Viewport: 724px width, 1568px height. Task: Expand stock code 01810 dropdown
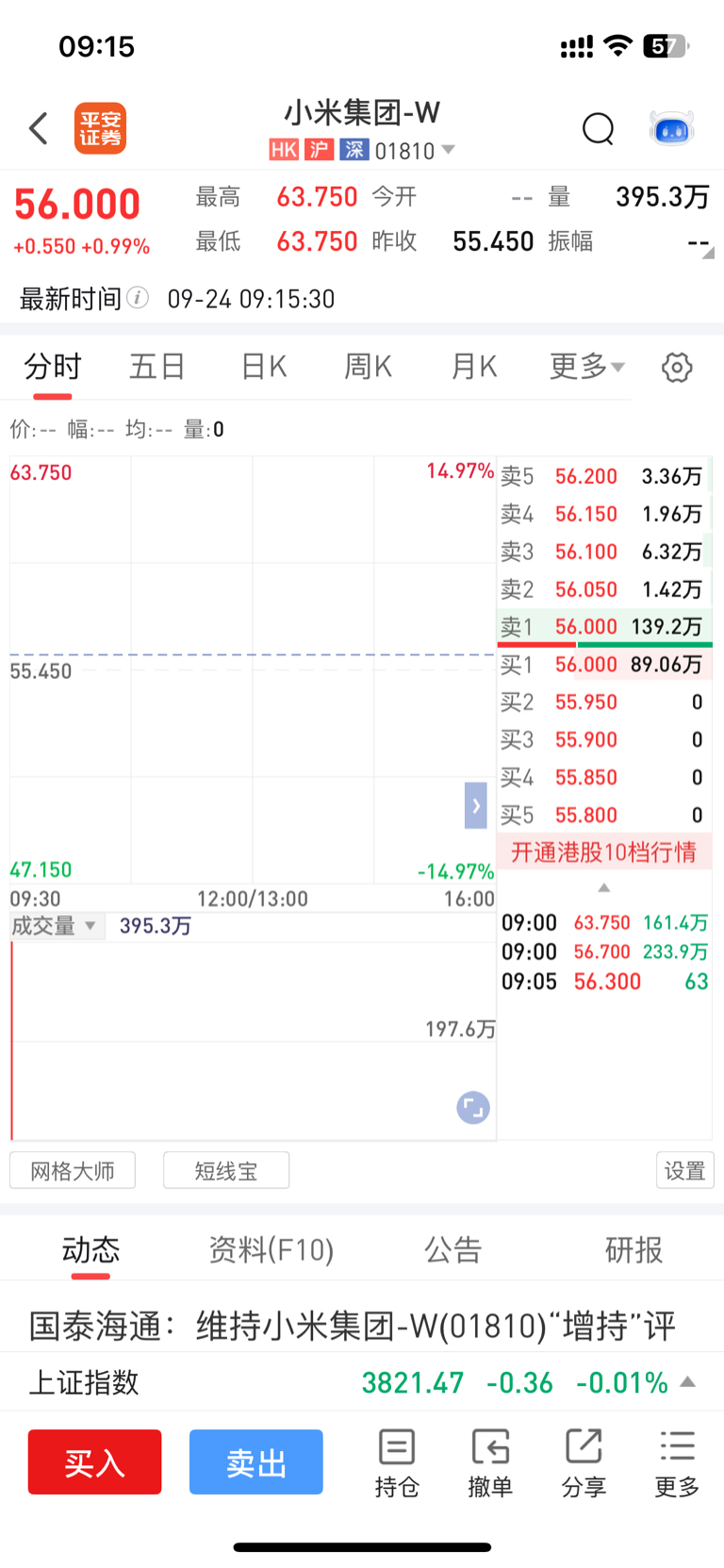(x=449, y=150)
